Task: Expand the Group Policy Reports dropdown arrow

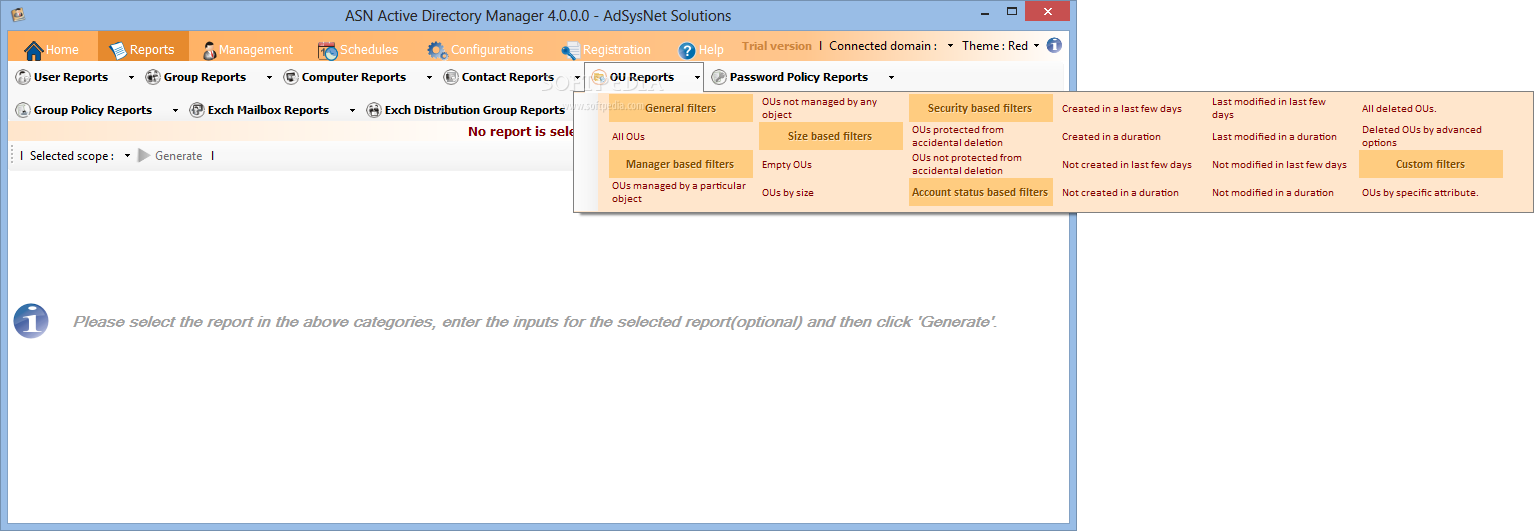Action: click(175, 110)
